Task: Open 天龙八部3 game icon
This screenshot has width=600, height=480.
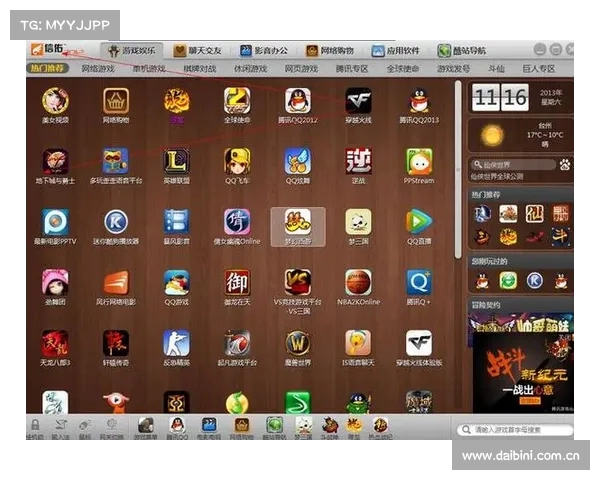Action: (x=55, y=343)
